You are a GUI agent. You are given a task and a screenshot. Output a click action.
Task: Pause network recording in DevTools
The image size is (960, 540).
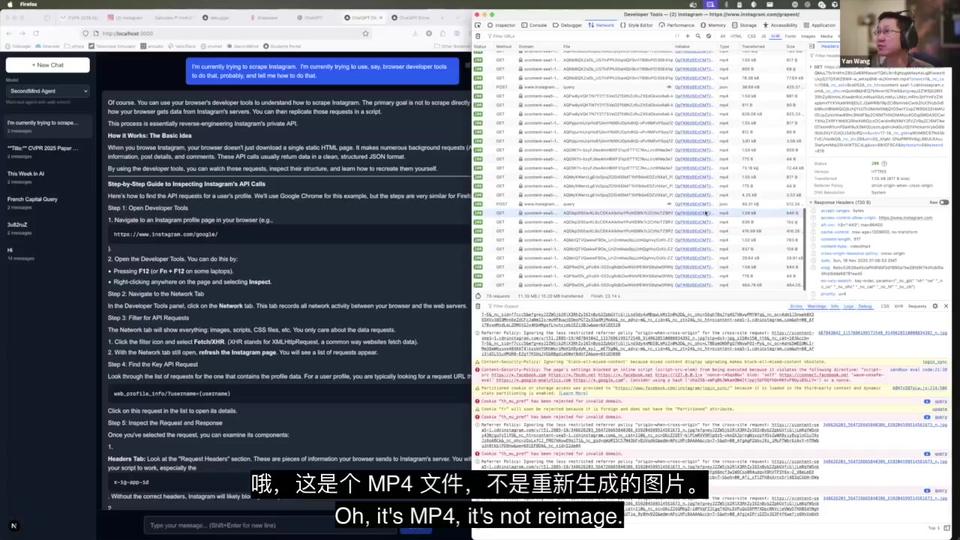click(677, 36)
